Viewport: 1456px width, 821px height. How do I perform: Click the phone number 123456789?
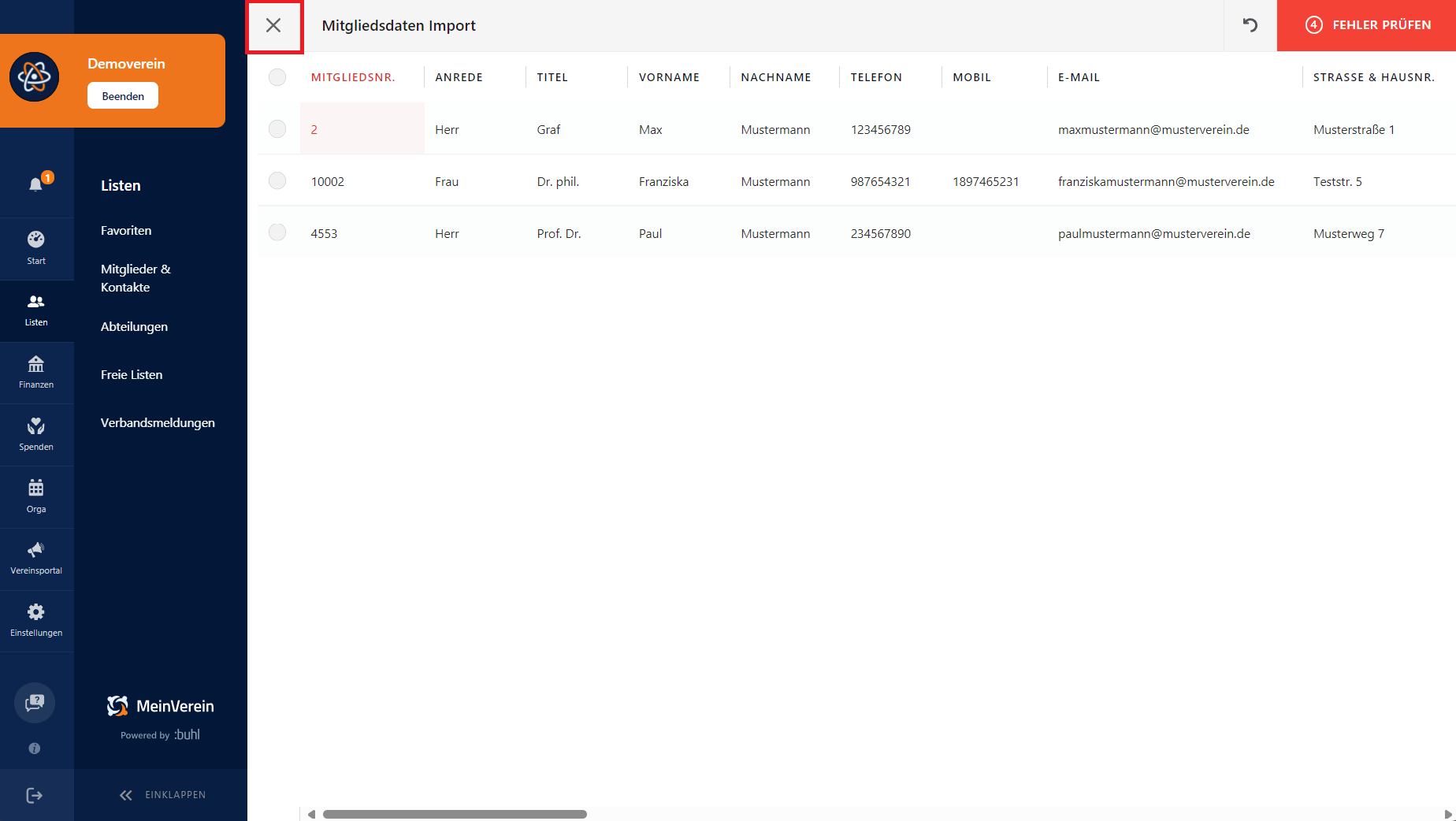880,129
